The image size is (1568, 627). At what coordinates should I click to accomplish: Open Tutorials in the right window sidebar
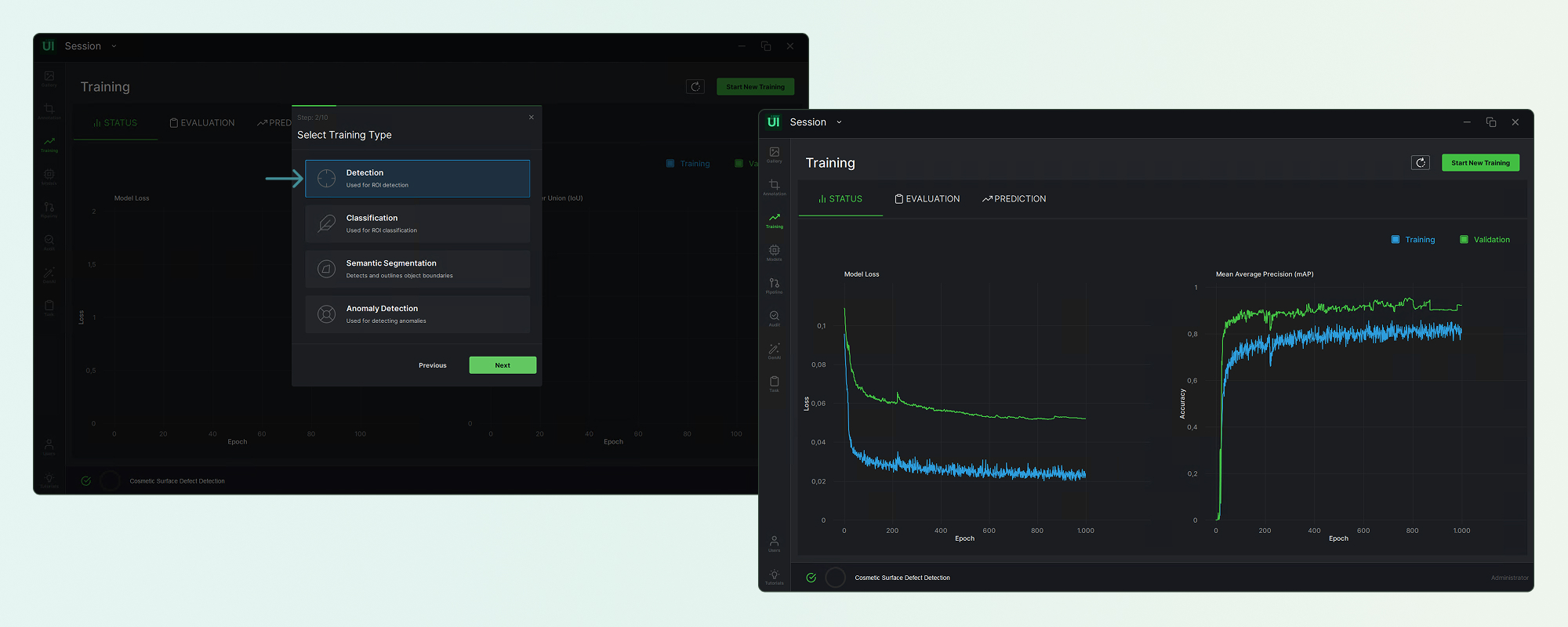774,577
